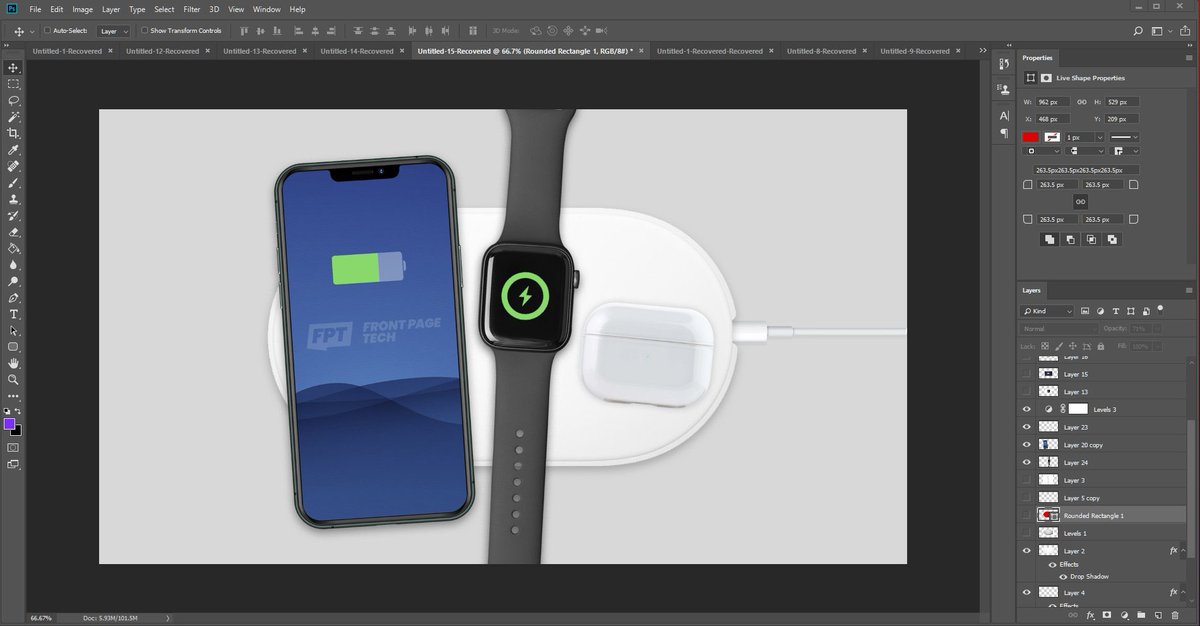Select the Eraser tool
This screenshot has height=626, width=1200.
(13, 232)
